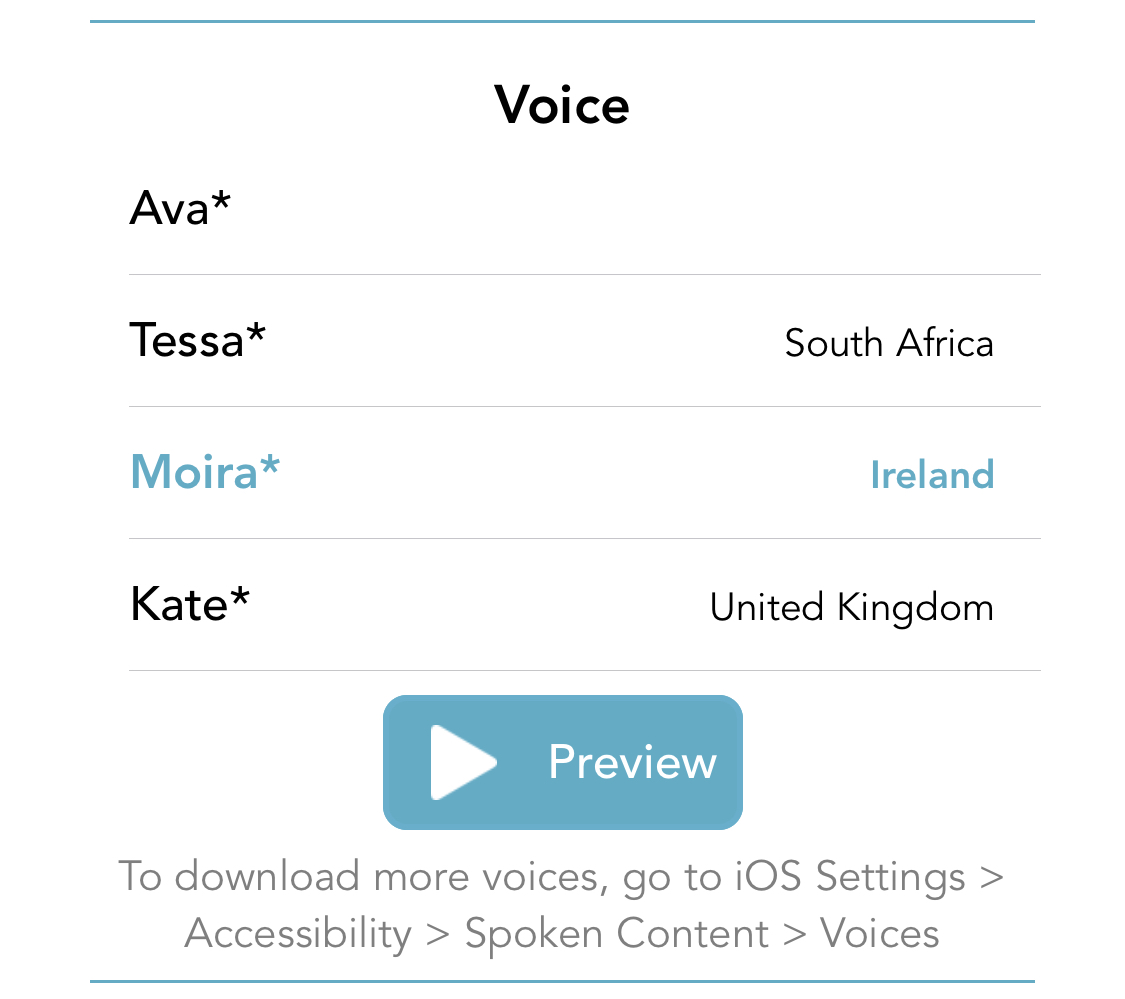
Task: Select the Tessa voice name
Action: 186,340
